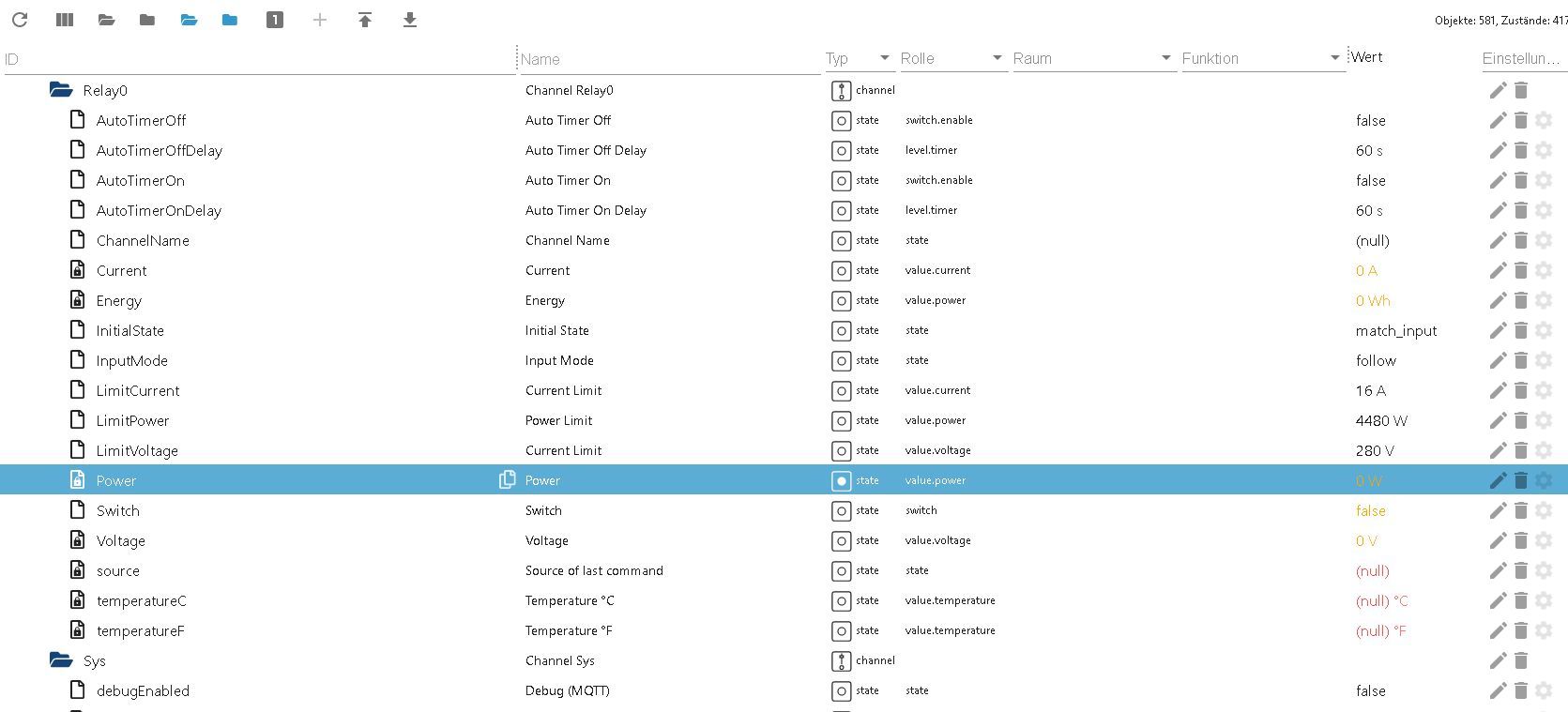Select the AutoTimerOff tree item
The height and width of the screenshot is (712, 1568).
[x=141, y=120]
